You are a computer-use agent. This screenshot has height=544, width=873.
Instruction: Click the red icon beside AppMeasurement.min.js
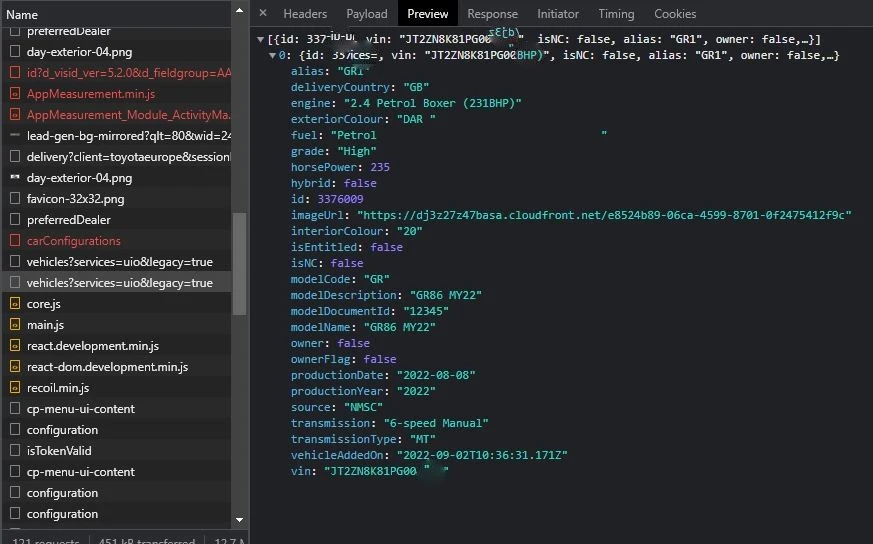(15, 94)
